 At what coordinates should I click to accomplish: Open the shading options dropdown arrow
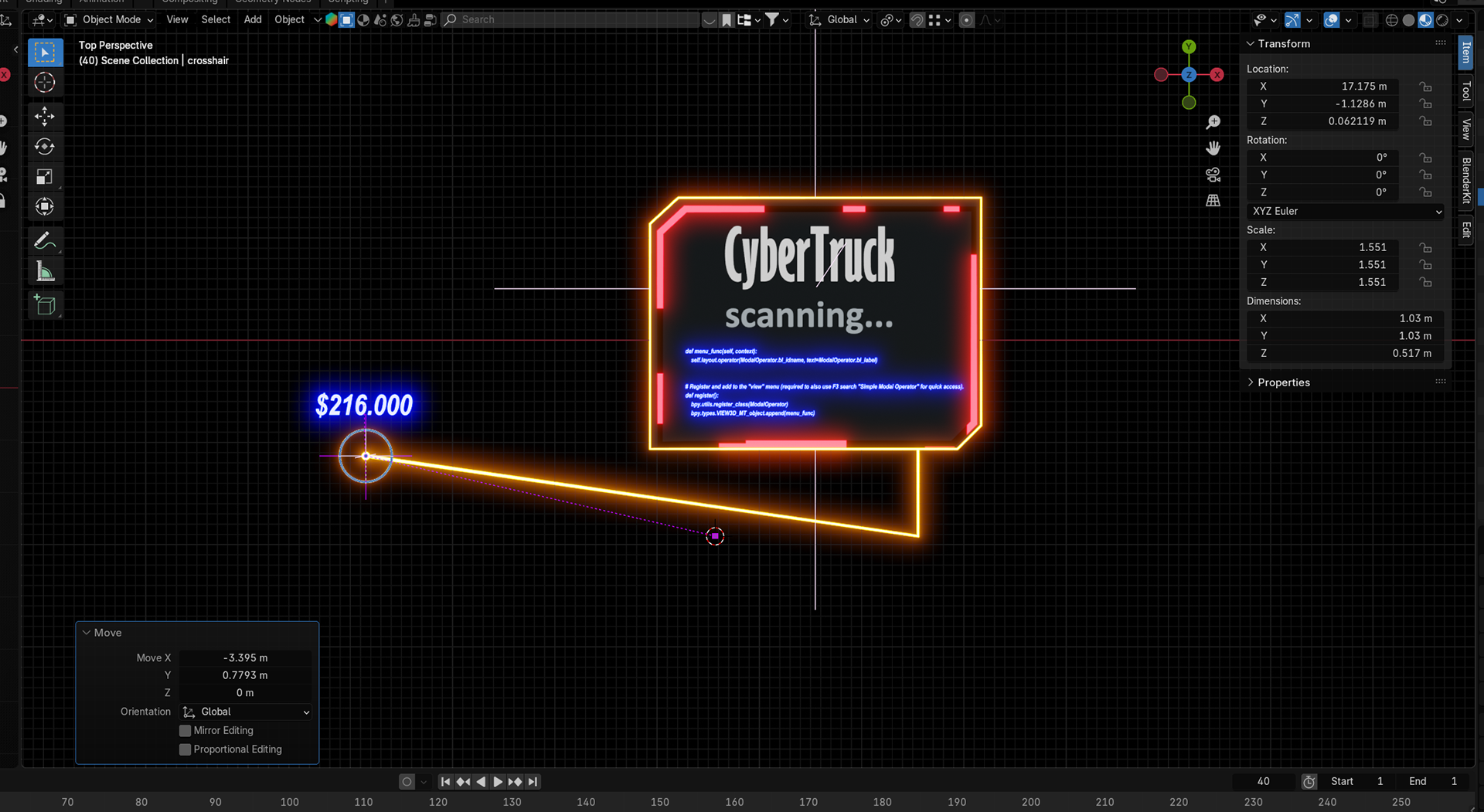click(x=1459, y=20)
